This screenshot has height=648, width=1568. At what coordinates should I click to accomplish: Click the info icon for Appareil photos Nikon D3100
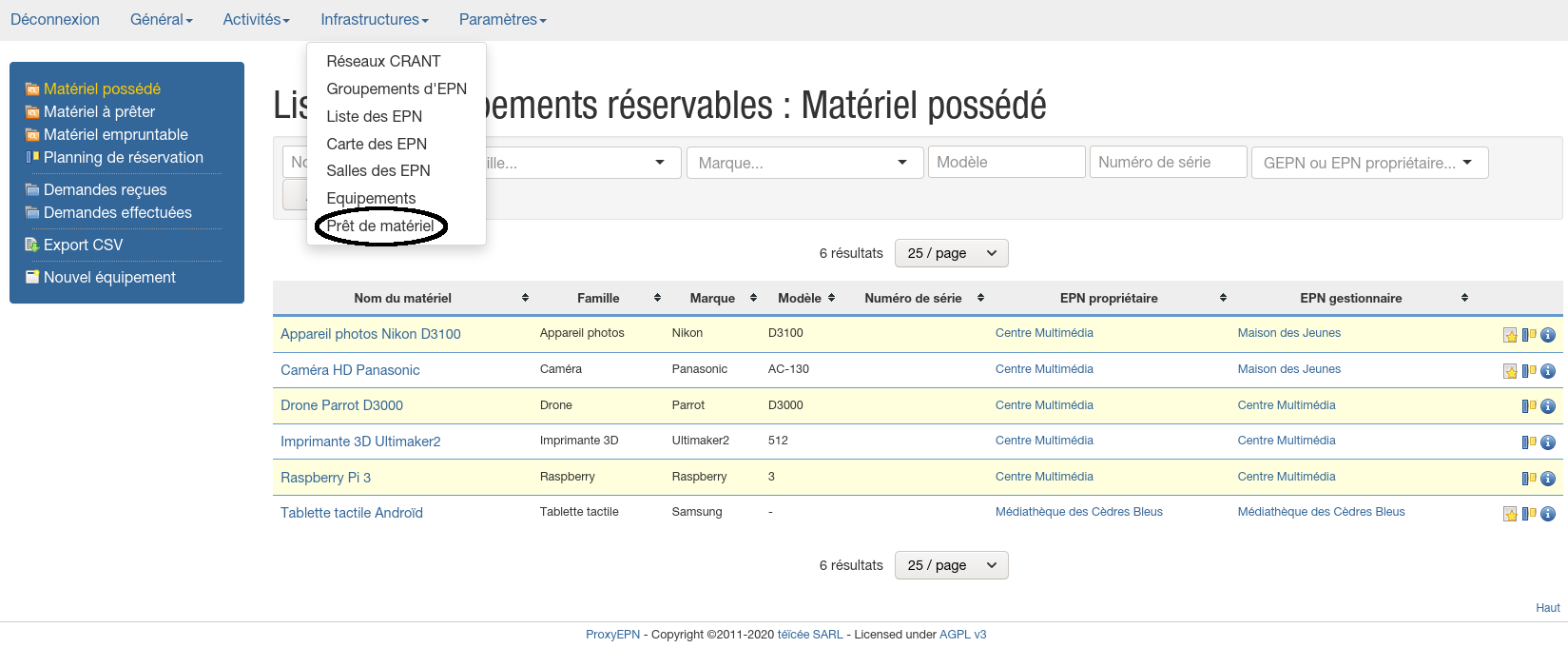(1548, 335)
